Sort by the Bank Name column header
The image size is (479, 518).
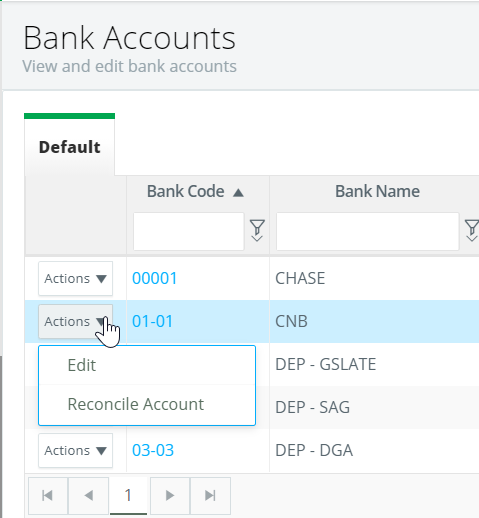point(377,191)
